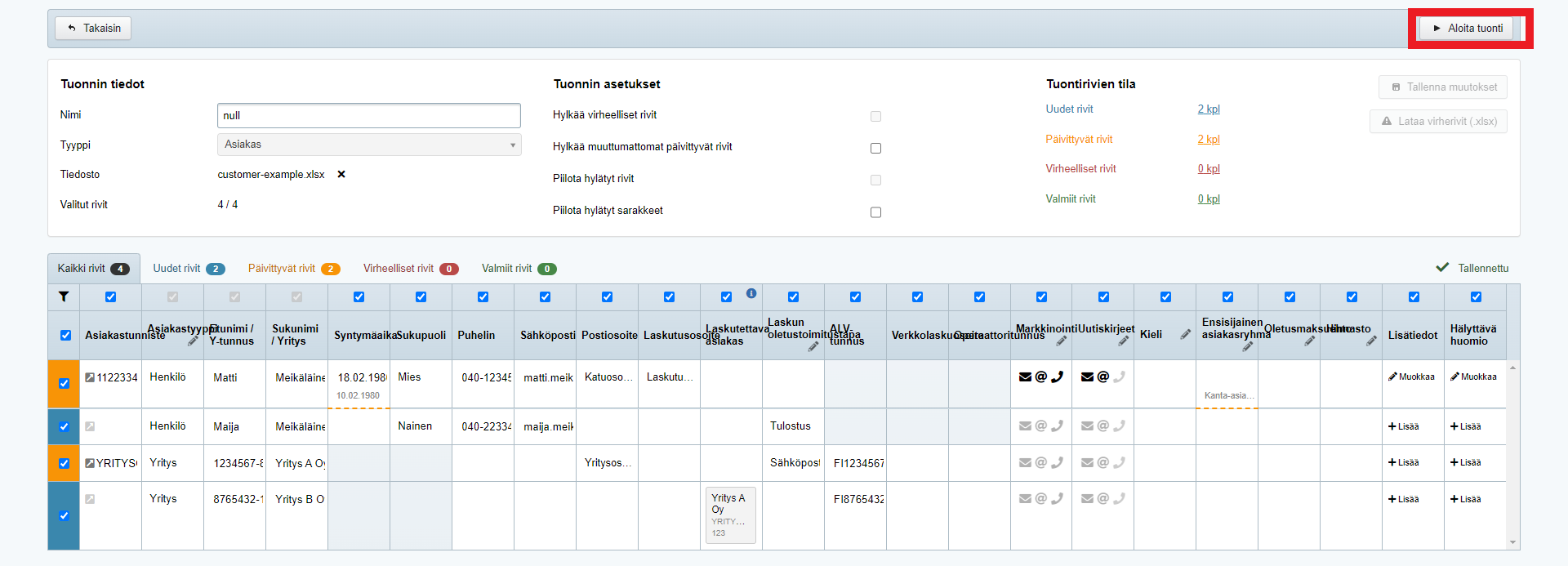Click the 'Aloita tuonti' button
1568x566 pixels.
click(1466, 28)
